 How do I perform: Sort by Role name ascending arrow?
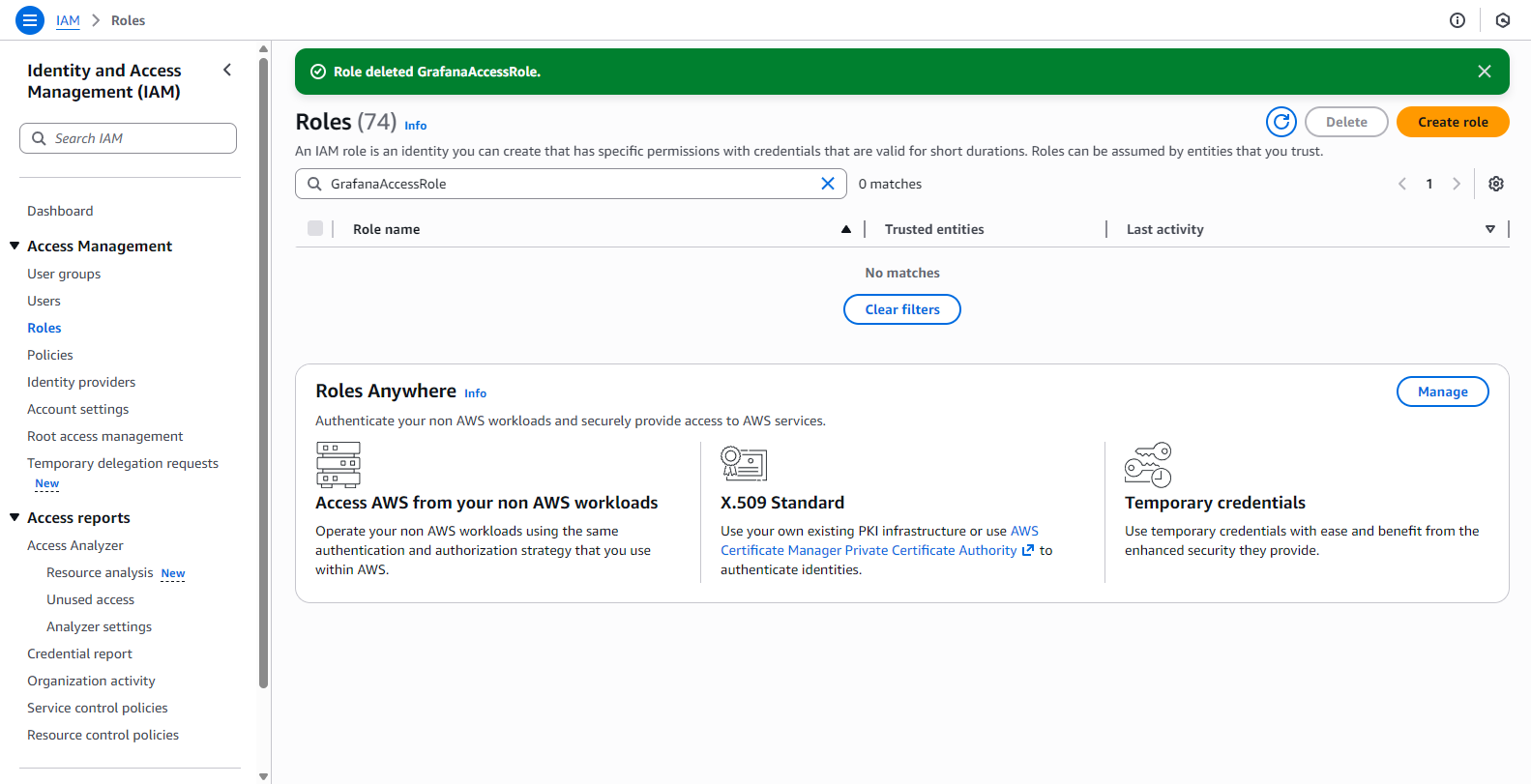[846, 229]
